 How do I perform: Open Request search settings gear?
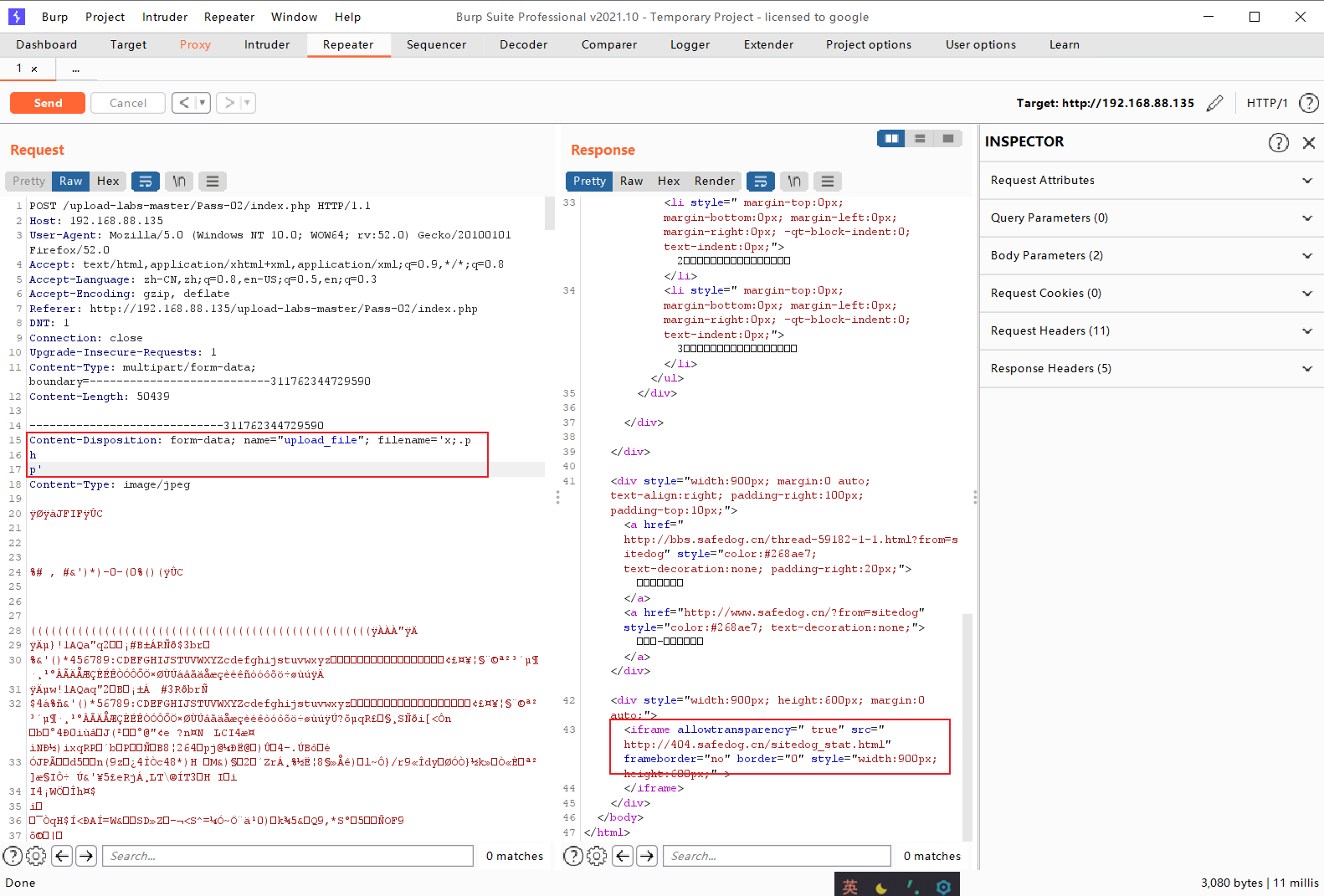click(x=36, y=856)
